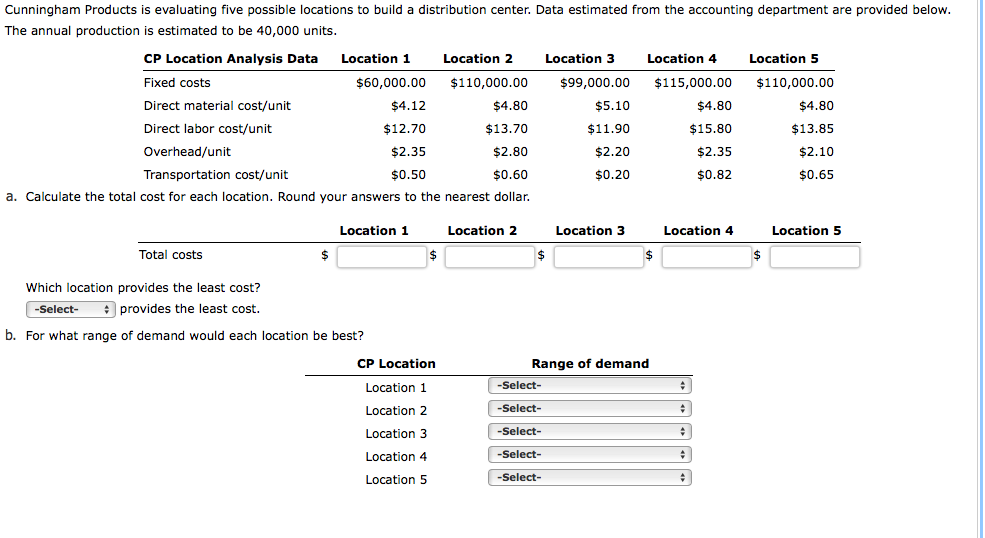
Task: Click the $13.85 direct labor cost value
Action: (812, 129)
